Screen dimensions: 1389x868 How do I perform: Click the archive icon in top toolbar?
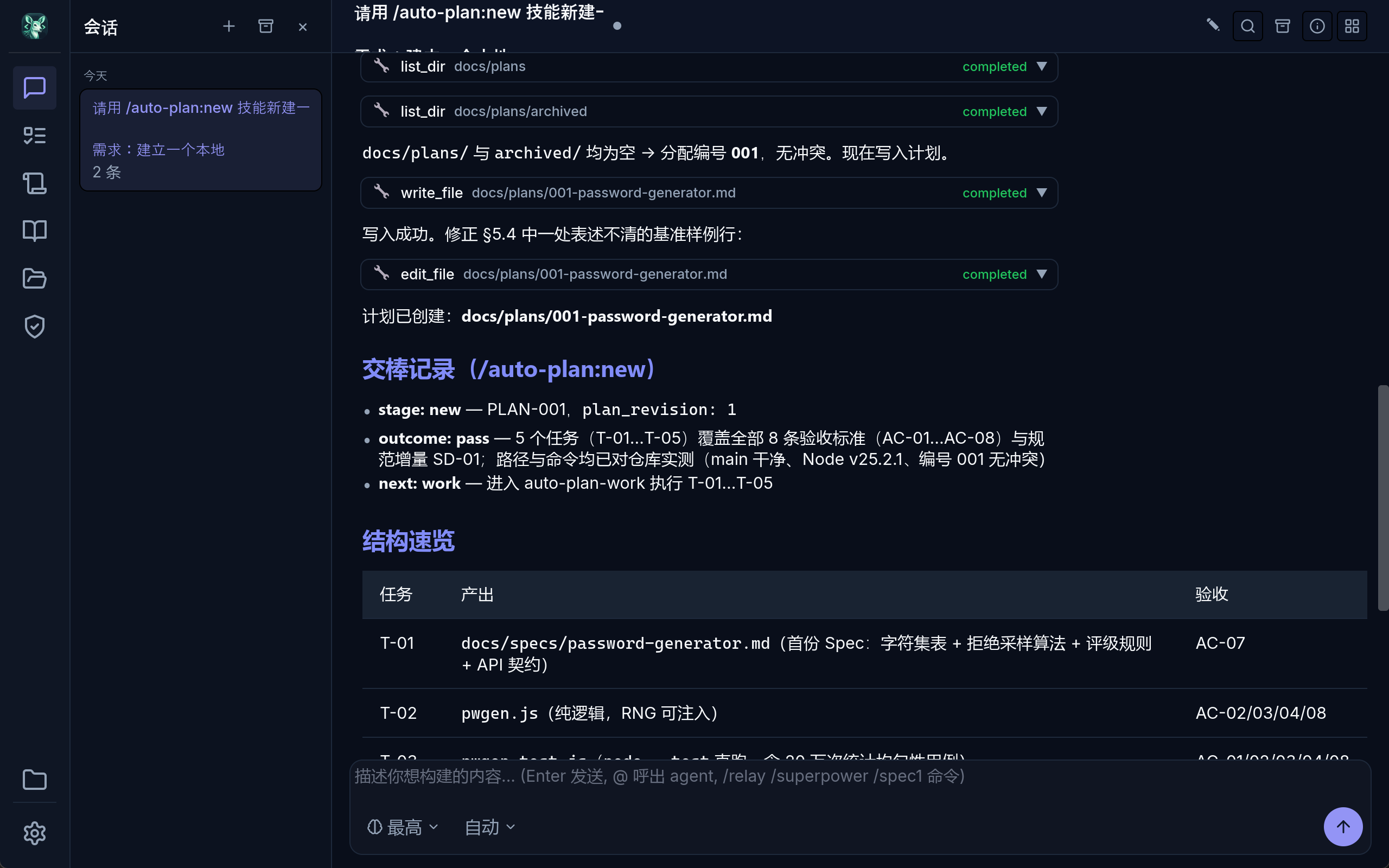(1282, 26)
